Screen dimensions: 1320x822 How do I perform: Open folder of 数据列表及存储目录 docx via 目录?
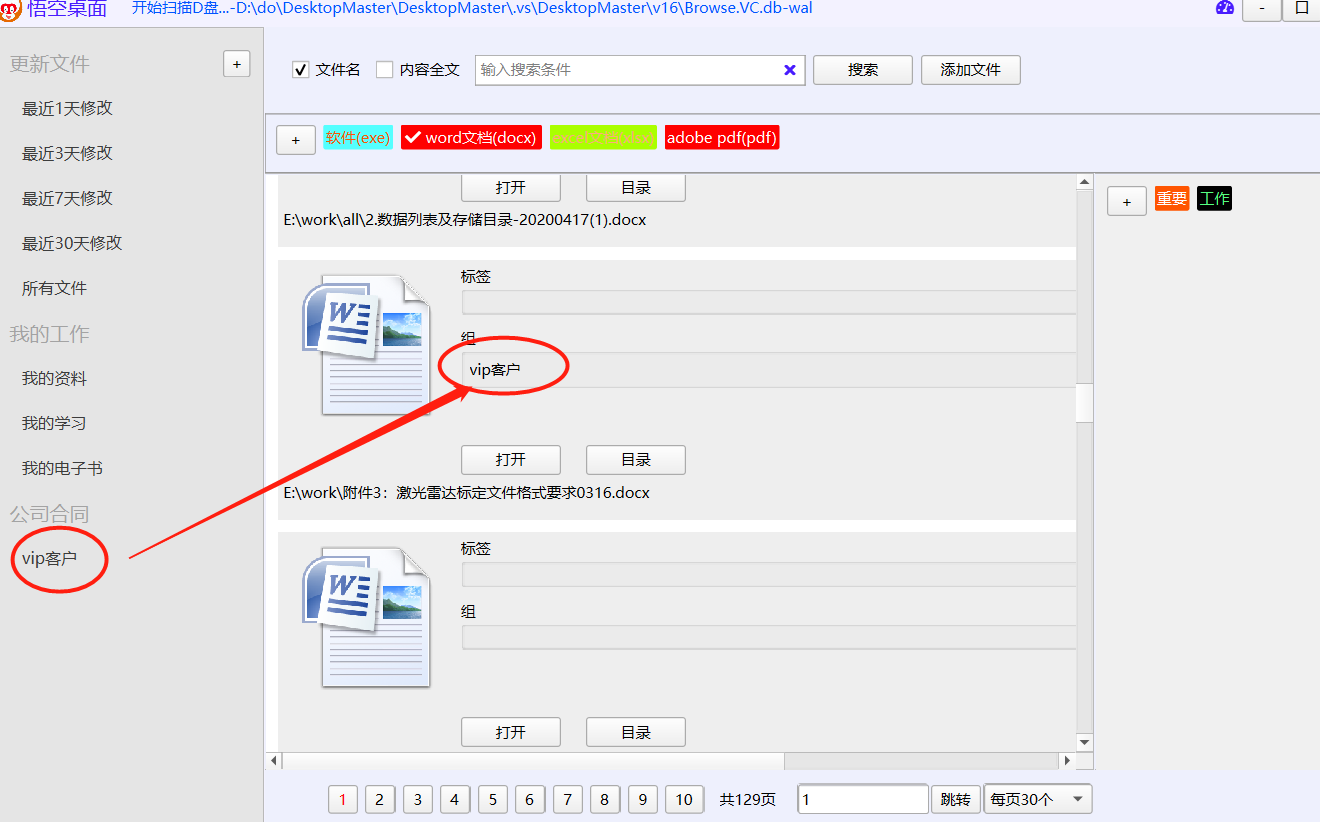tap(636, 187)
